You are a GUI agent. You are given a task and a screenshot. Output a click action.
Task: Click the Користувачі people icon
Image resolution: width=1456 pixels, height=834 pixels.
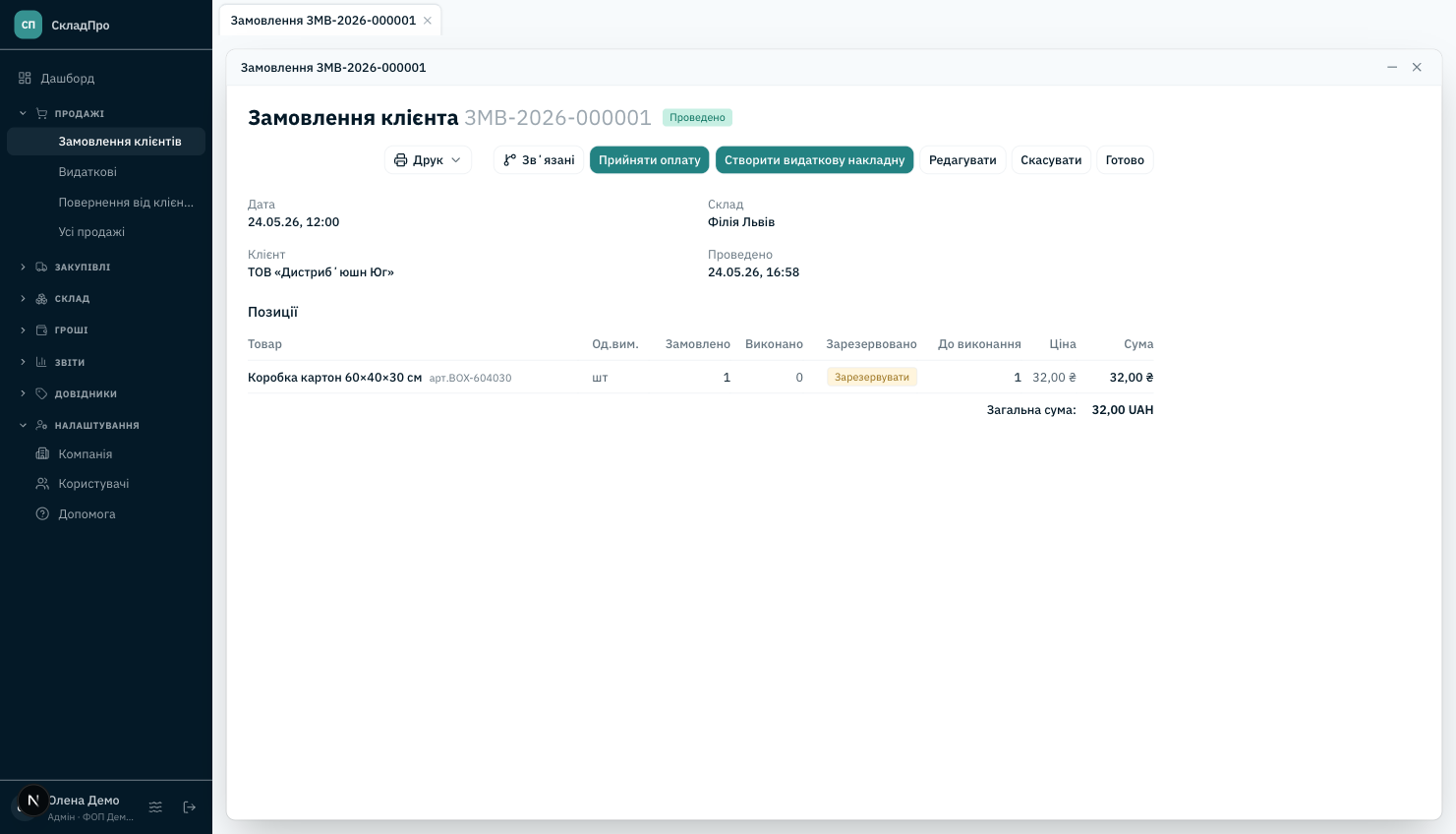coord(42,484)
